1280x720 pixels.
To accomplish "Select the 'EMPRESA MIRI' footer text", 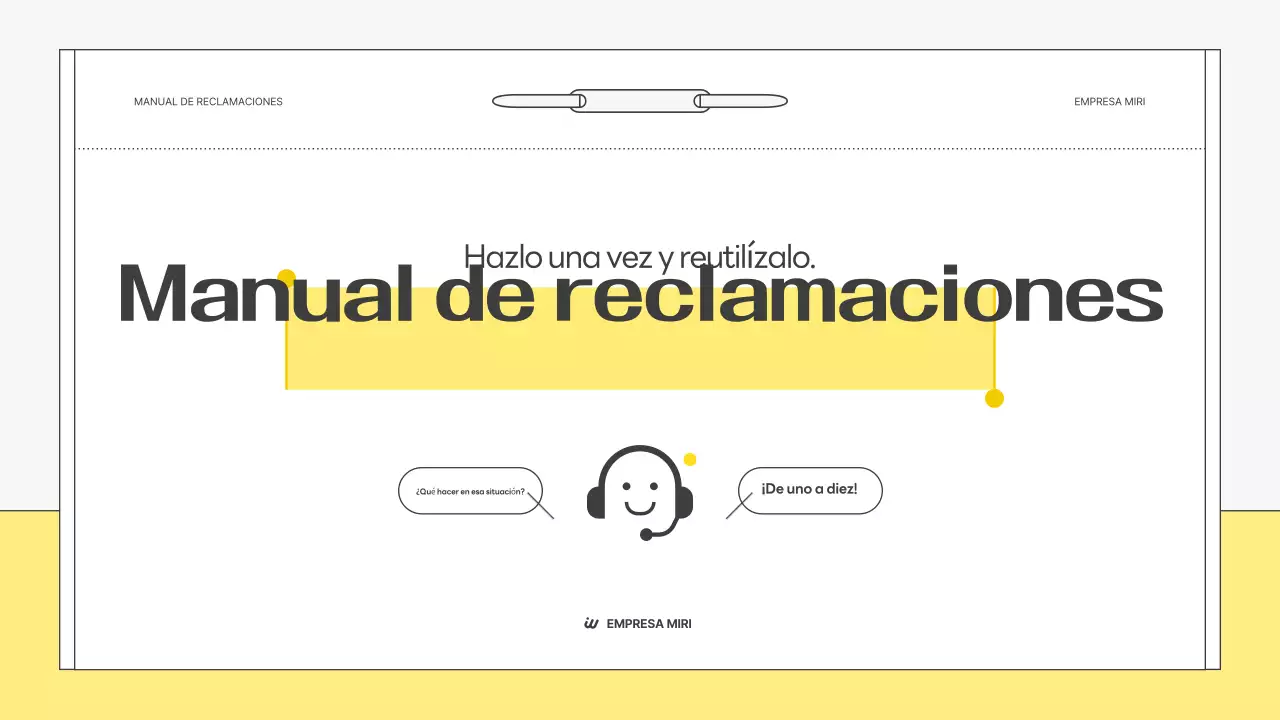I will pos(649,623).
